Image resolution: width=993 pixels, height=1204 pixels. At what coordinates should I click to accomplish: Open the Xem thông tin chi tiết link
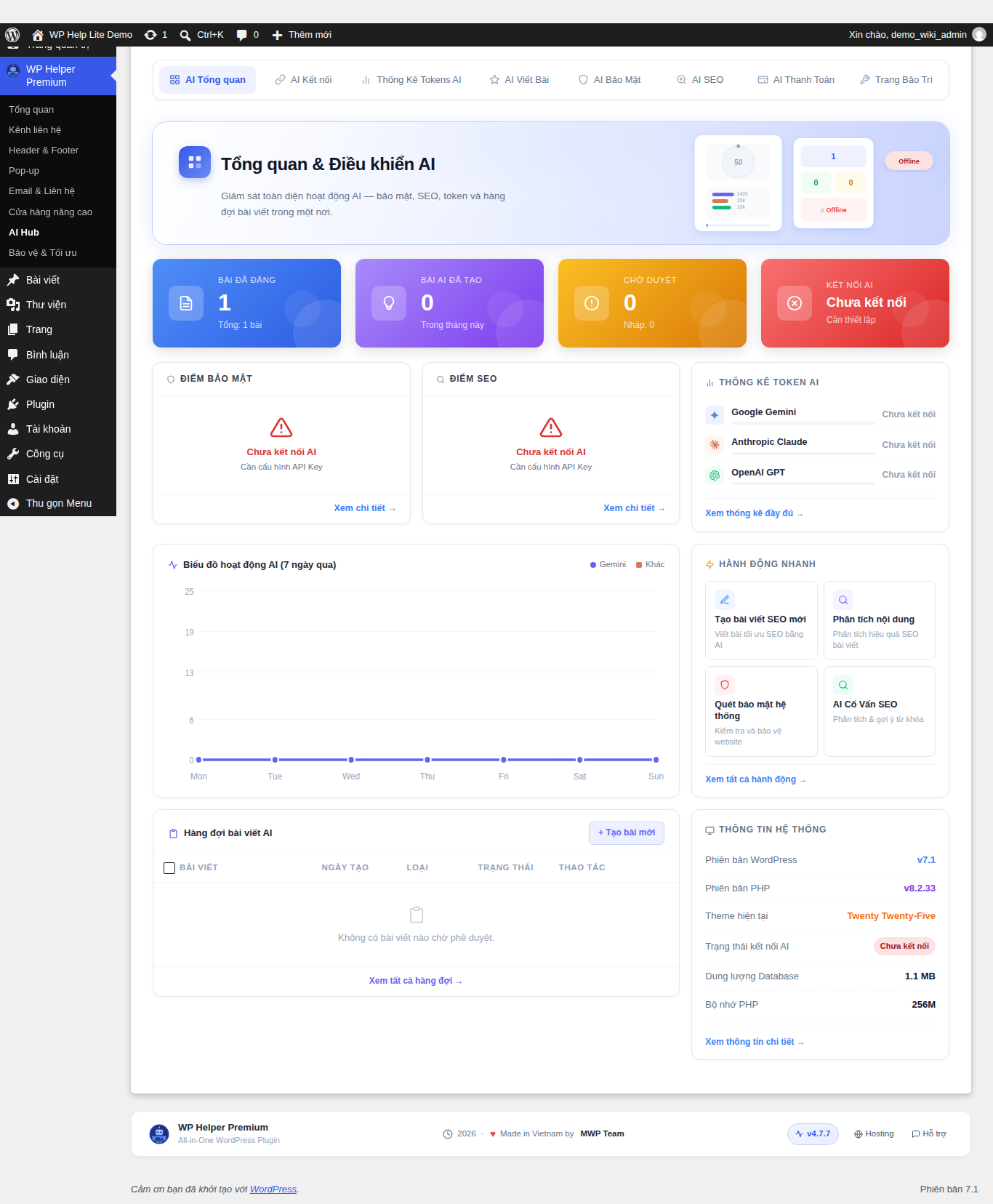[755, 1042]
